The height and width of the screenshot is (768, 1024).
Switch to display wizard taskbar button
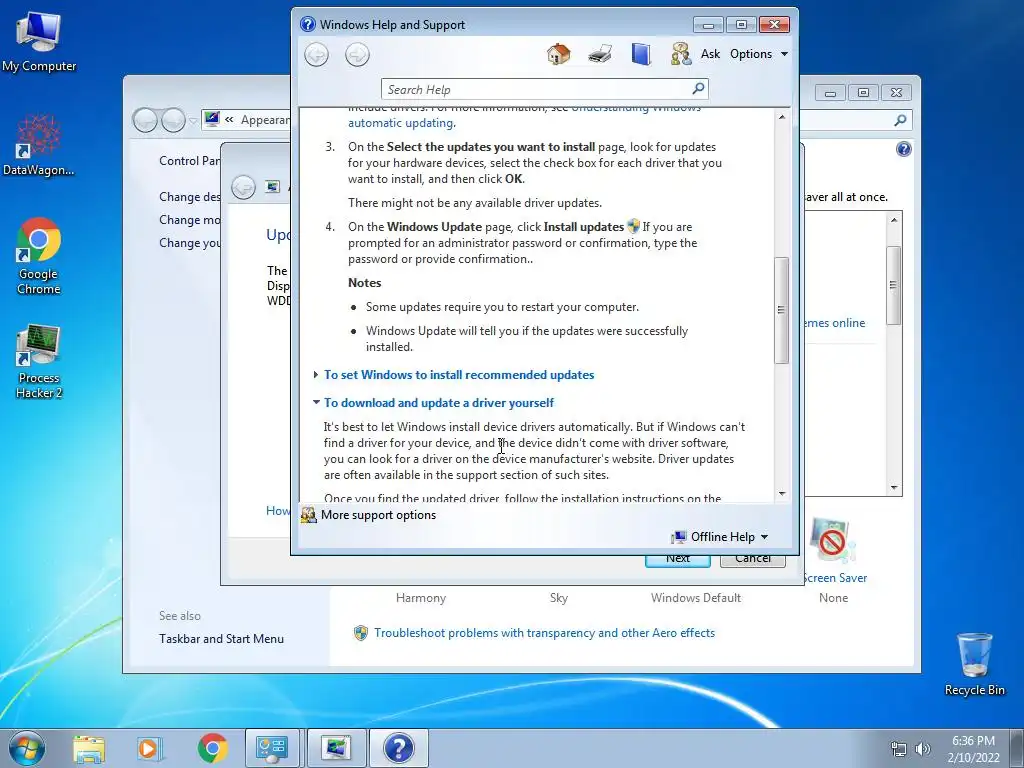pyautogui.click(x=336, y=748)
